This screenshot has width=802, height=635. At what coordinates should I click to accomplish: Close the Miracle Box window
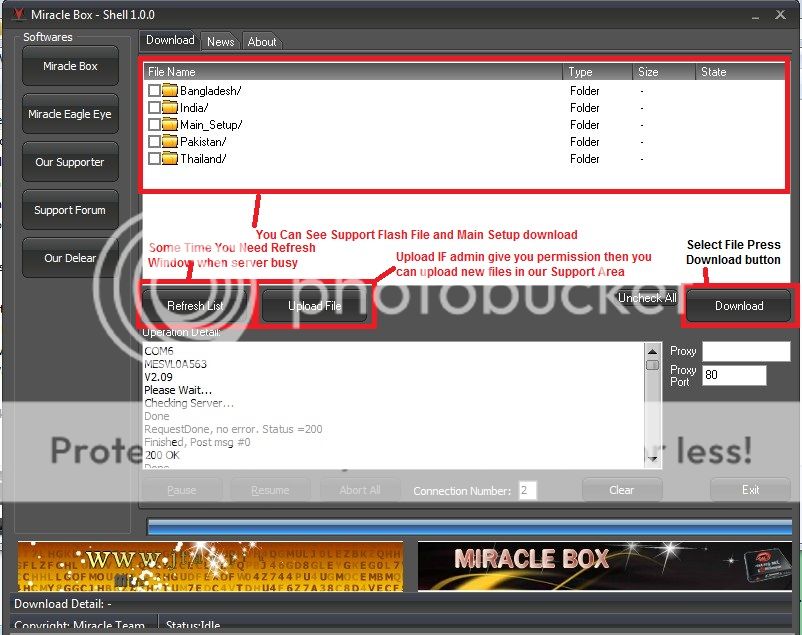tap(780, 15)
